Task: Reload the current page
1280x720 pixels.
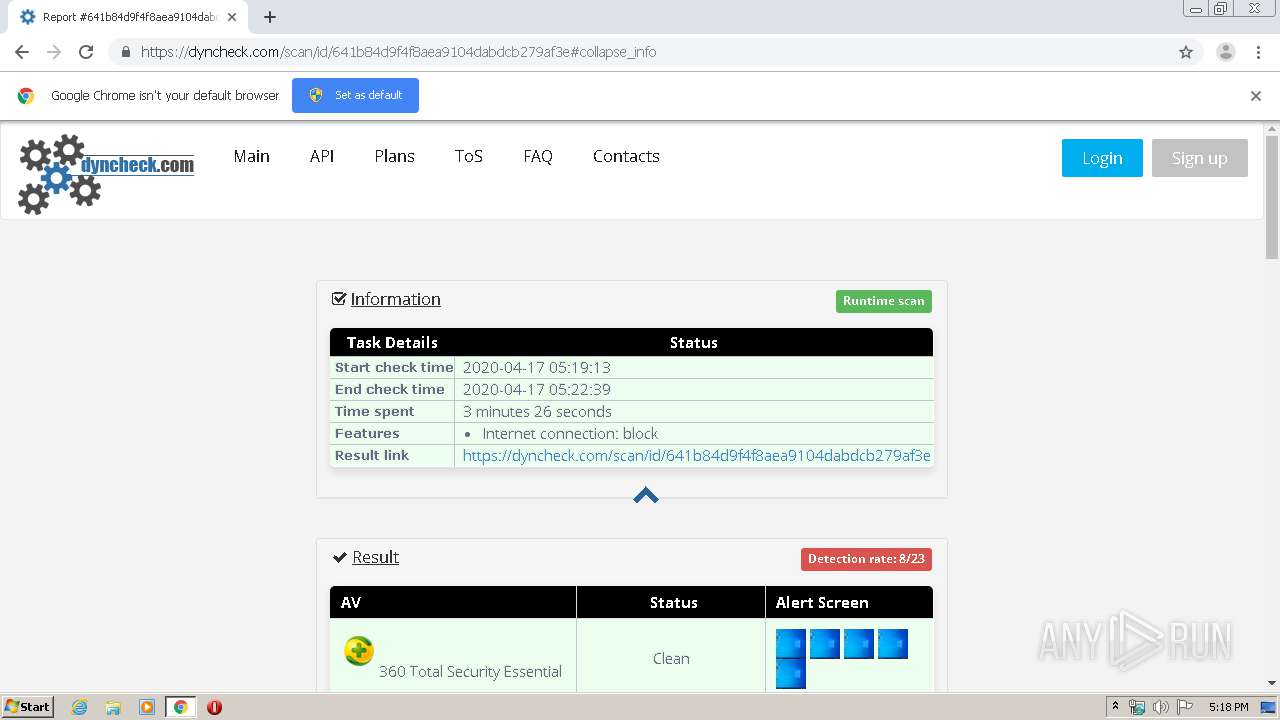Action: pos(86,52)
